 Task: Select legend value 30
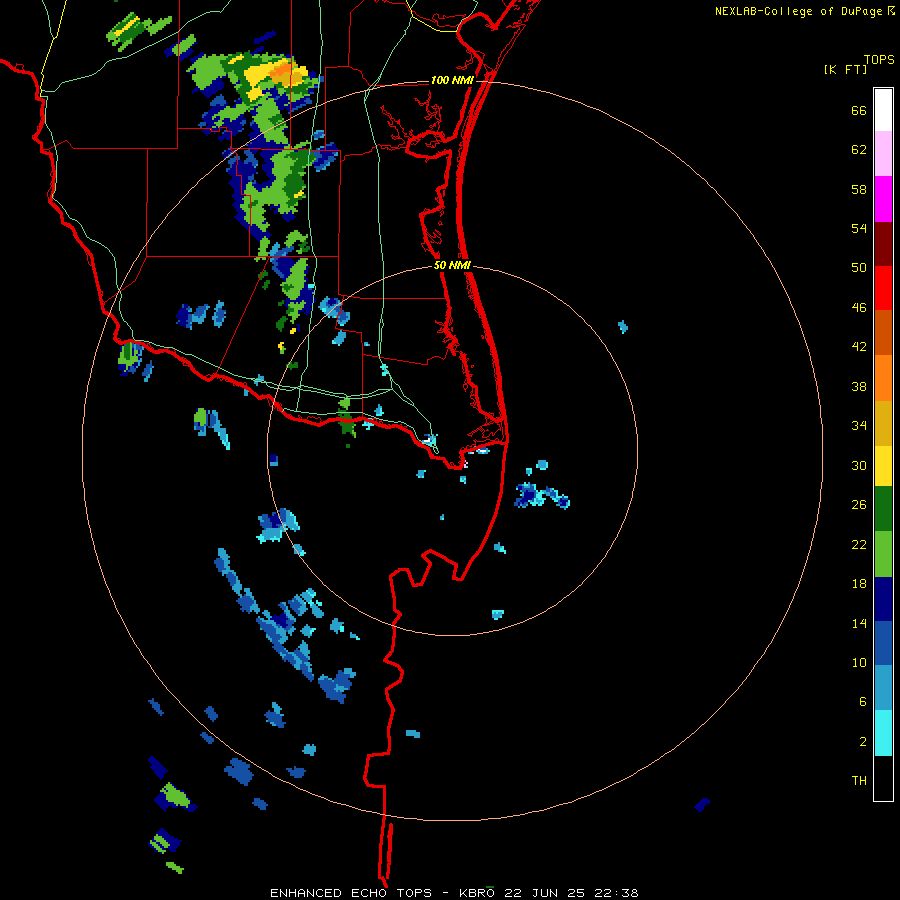pos(859,465)
